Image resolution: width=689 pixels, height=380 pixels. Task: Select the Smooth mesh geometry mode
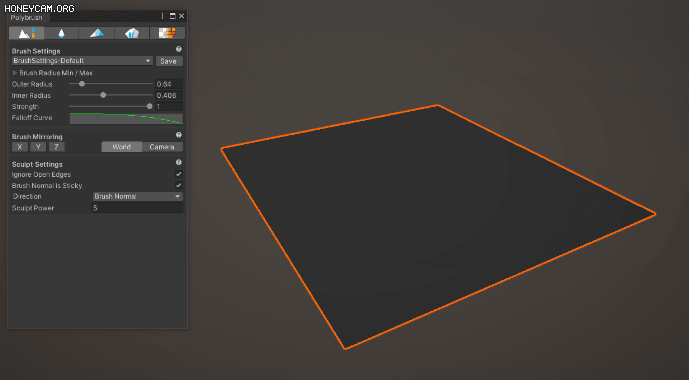coord(62,33)
